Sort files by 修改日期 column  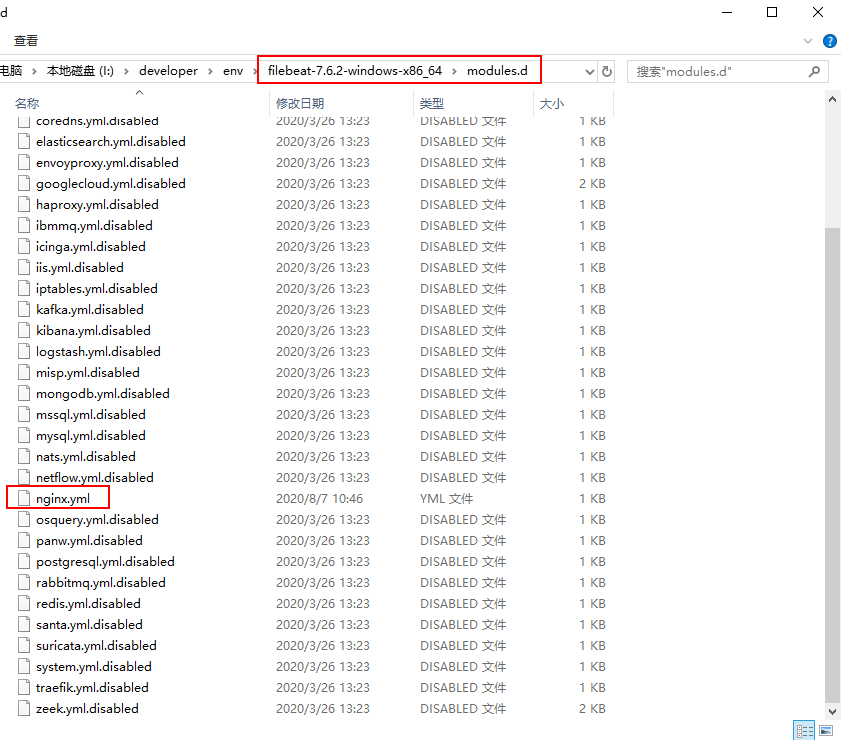tap(300, 103)
